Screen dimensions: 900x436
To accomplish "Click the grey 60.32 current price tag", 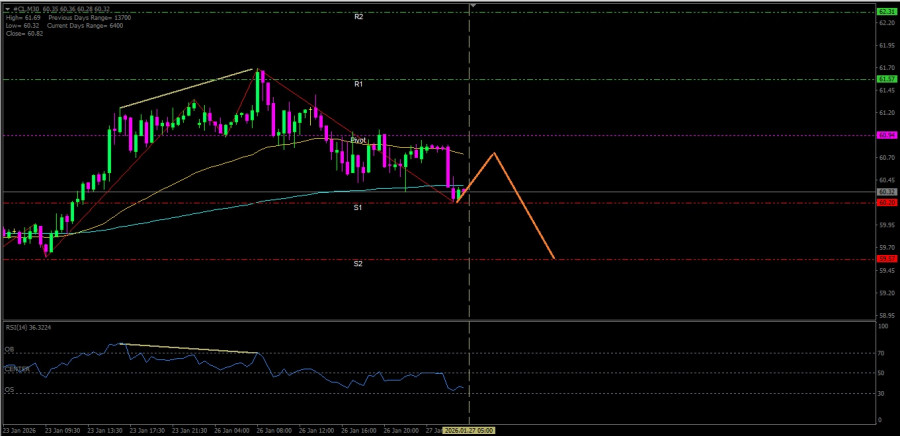I will coord(885,191).
